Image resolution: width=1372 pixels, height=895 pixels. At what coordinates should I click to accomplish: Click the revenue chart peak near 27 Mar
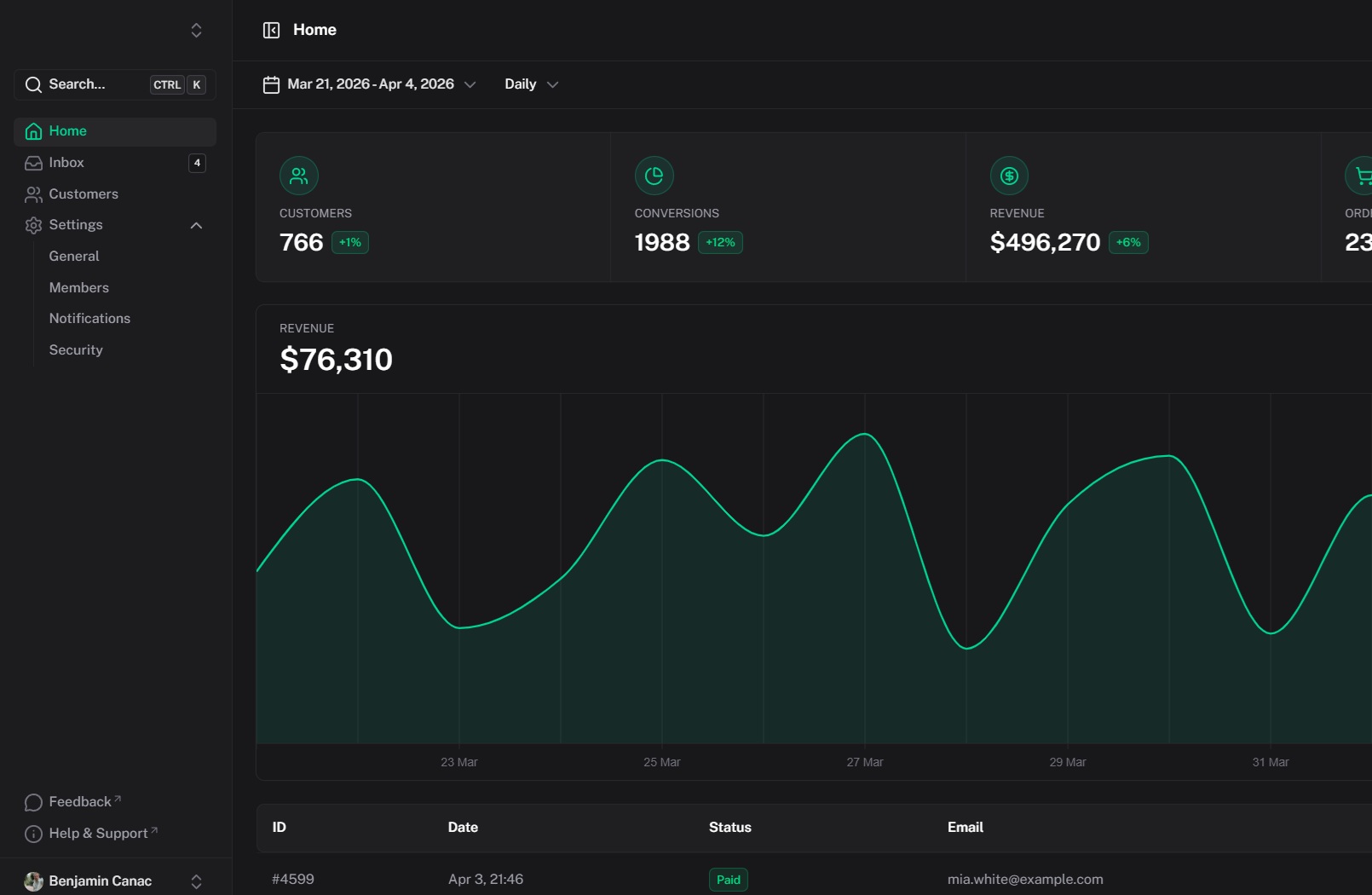865,435
